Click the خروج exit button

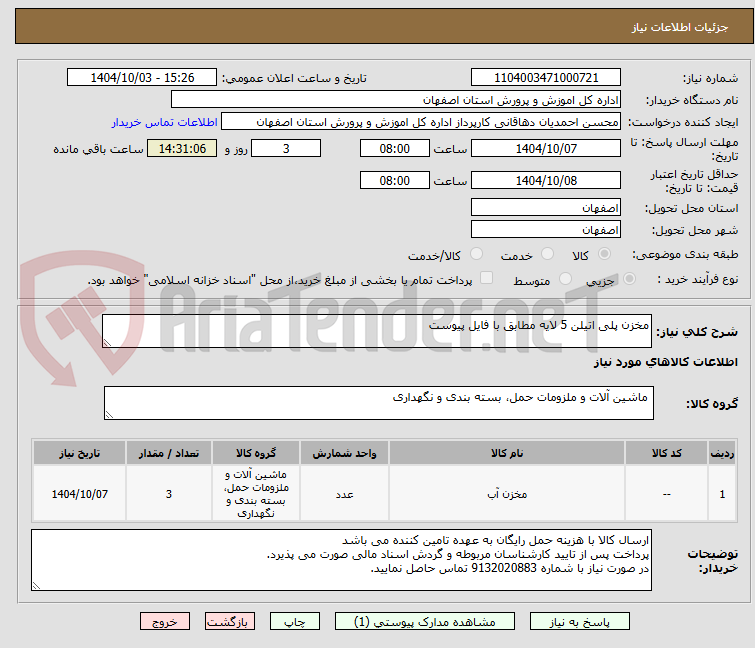165,622
